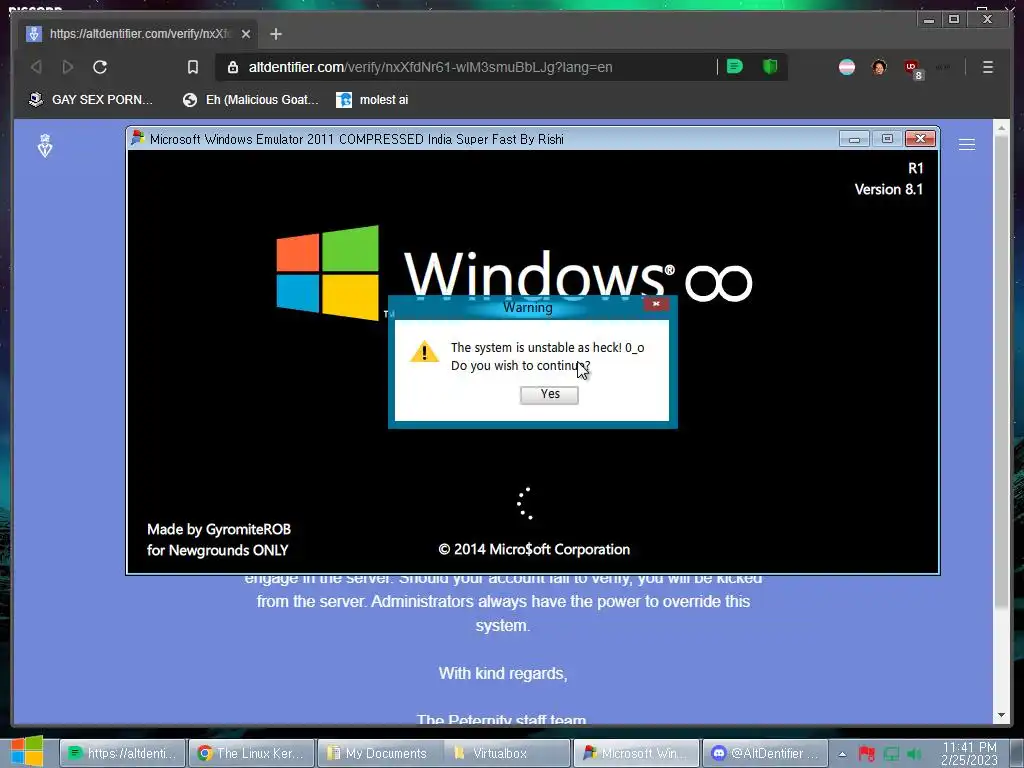The image size is (1024, 768).
Task: Click the striped flag extension icon
Action: coord(847,67)
